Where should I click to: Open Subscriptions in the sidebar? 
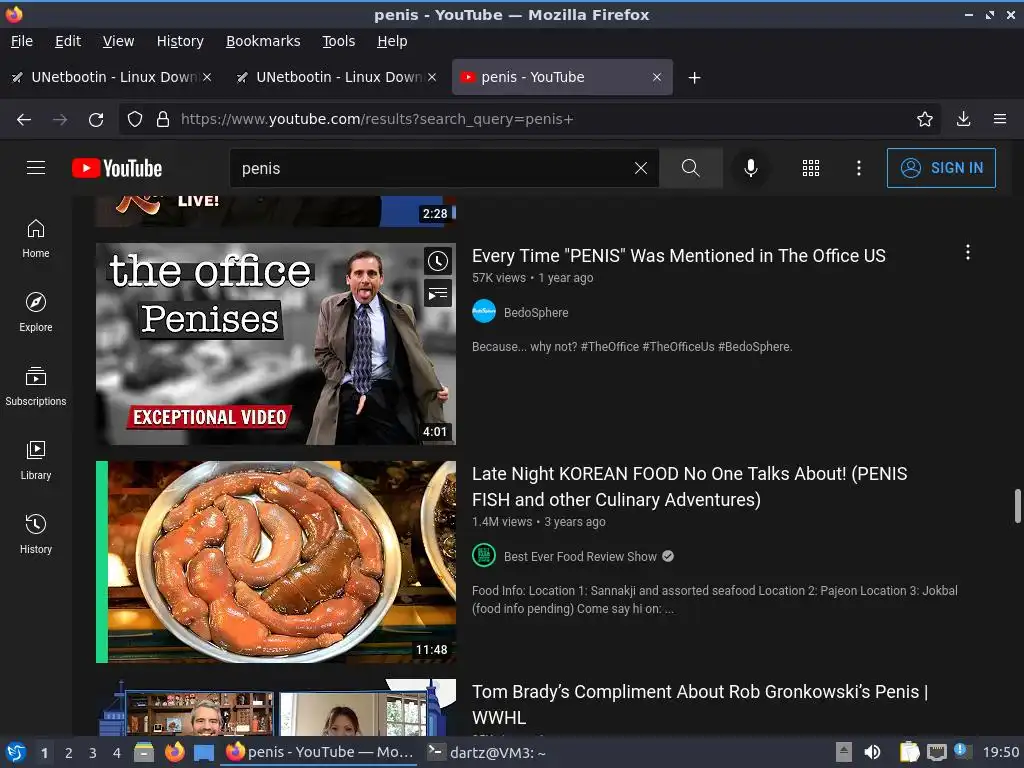(36, 387)
